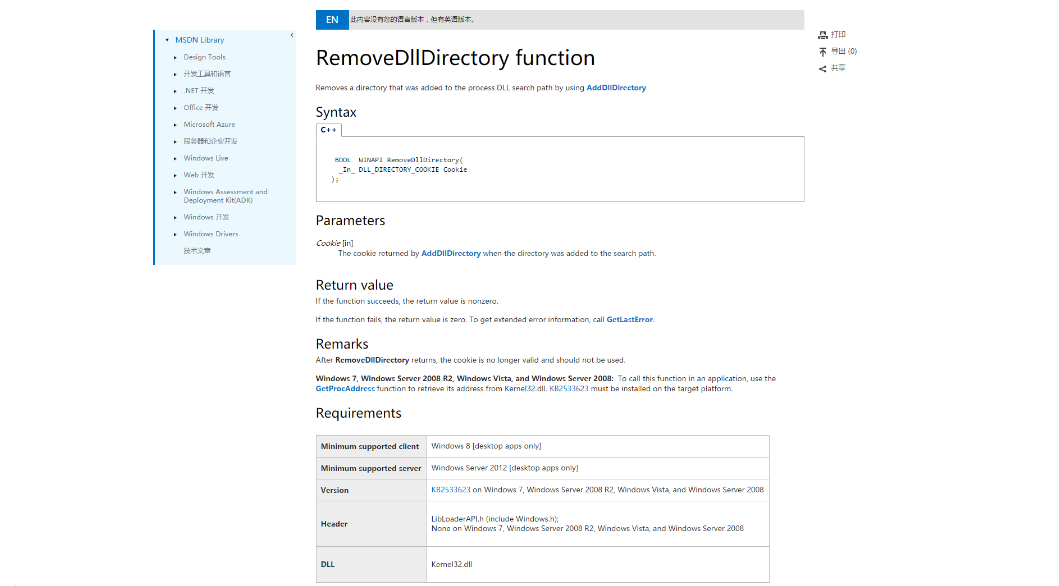Open the KB2533623 link in Version row

click(450, 490)
